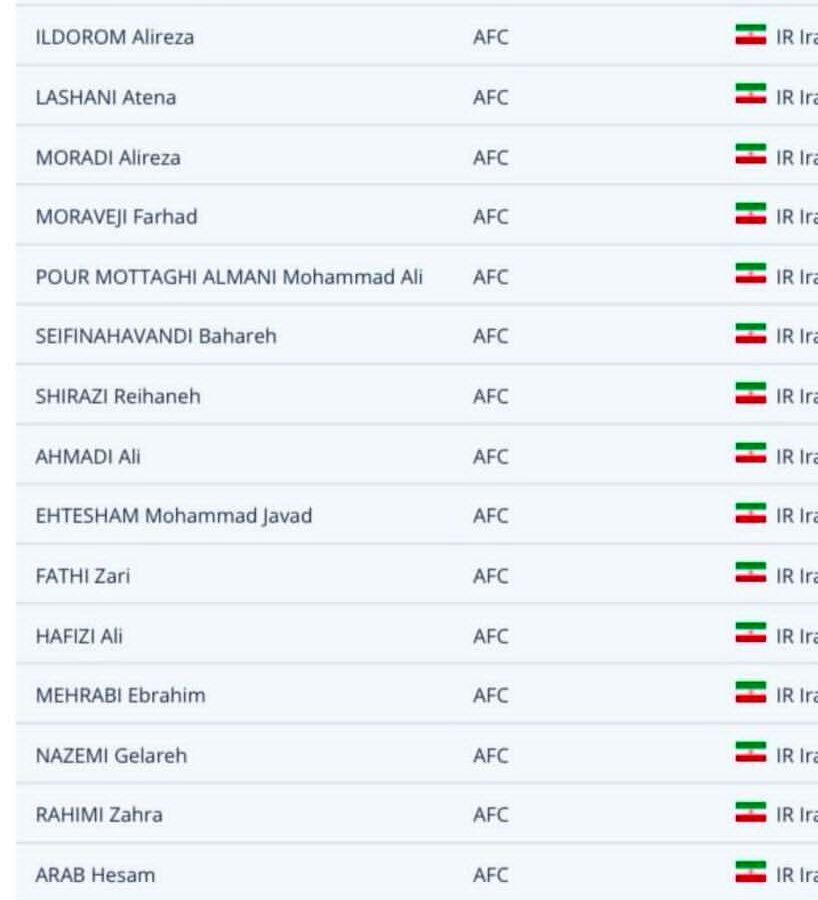Click the Iran flag in AHMADI Ali row
The image size is (818, 900).
point(750,453)
